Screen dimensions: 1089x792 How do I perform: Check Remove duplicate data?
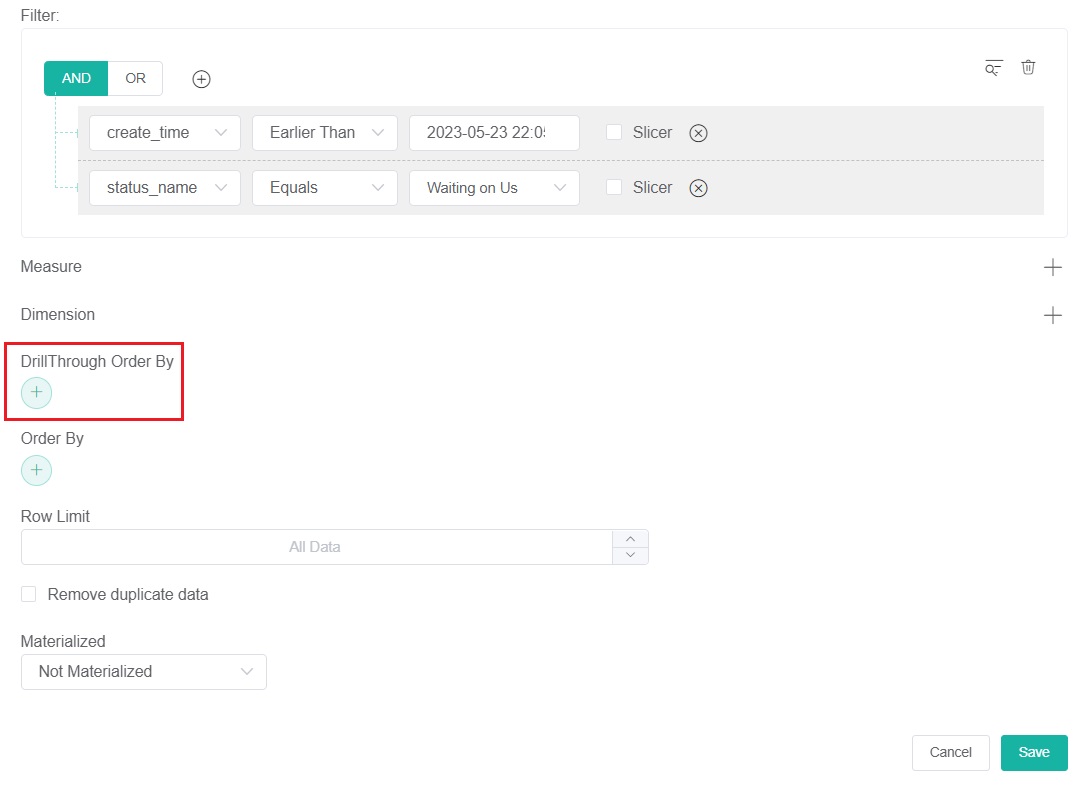pos(29,594)
